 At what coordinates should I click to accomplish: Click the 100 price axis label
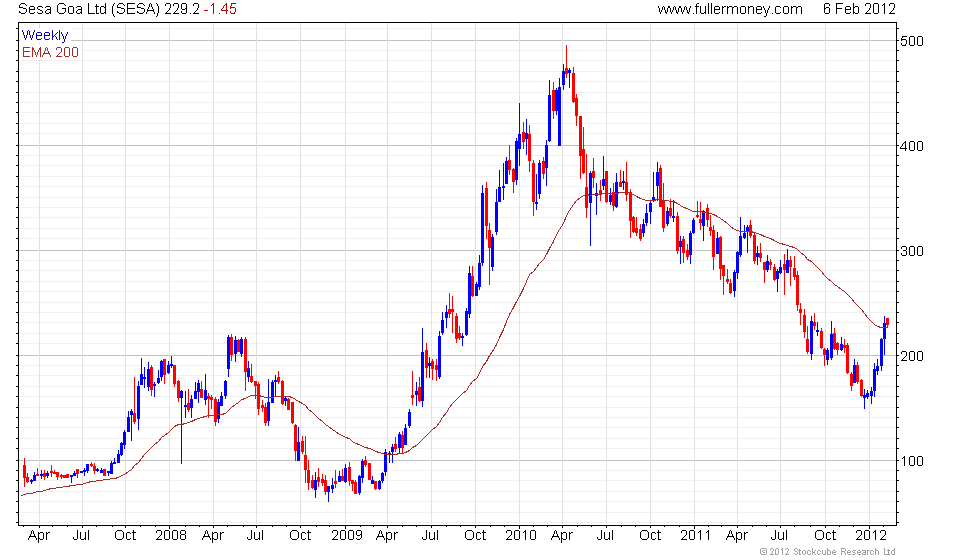click(911, 461)
